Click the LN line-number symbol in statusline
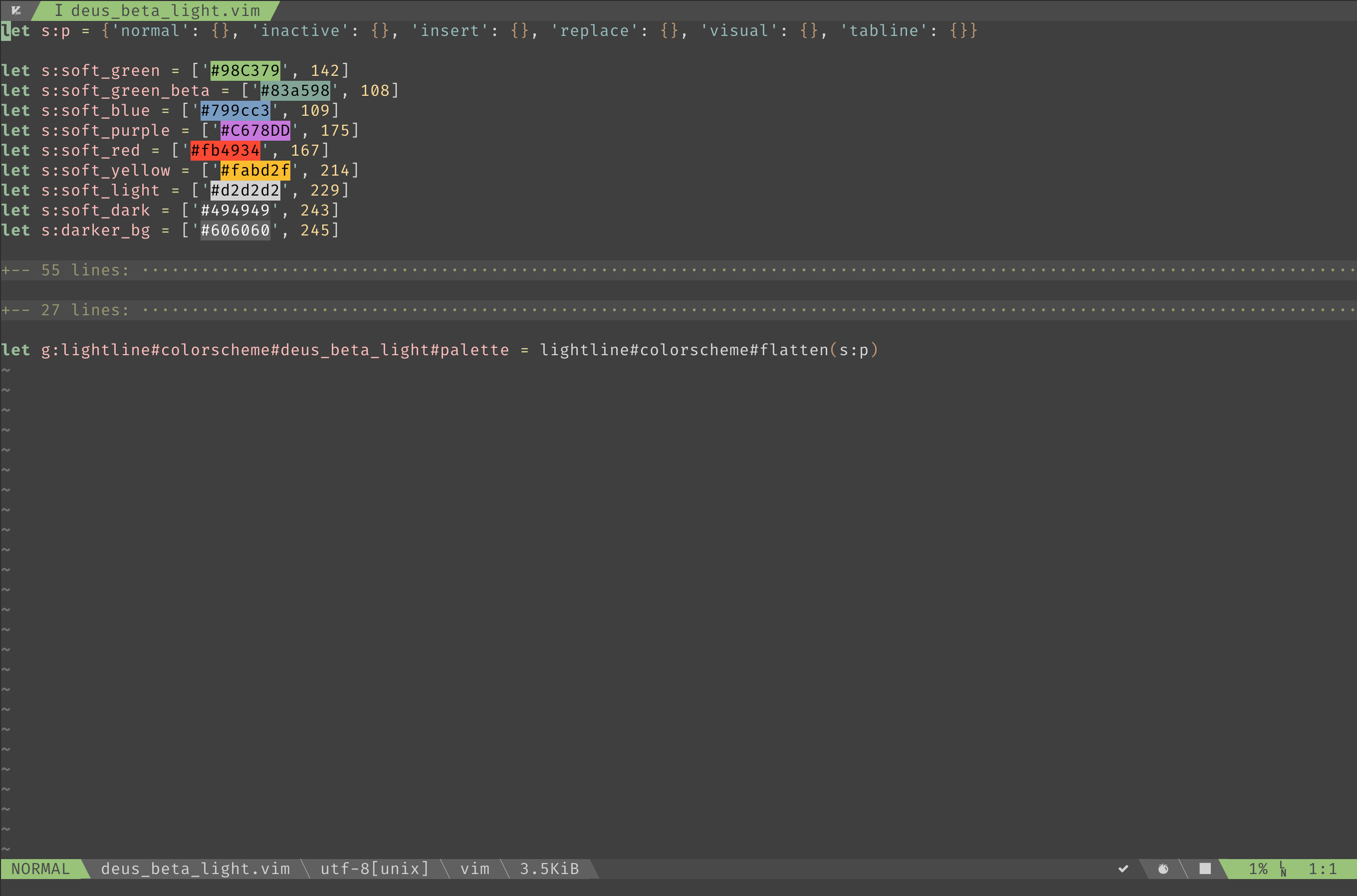Viewport: 1357px width, 896px height. click(x=1283, y=869)
